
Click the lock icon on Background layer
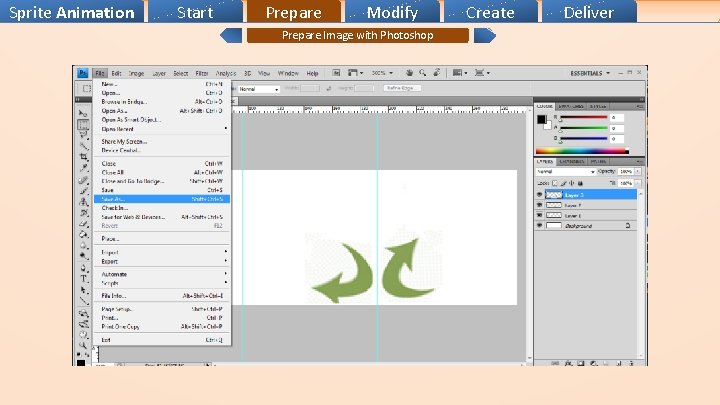tap(627, 225)
